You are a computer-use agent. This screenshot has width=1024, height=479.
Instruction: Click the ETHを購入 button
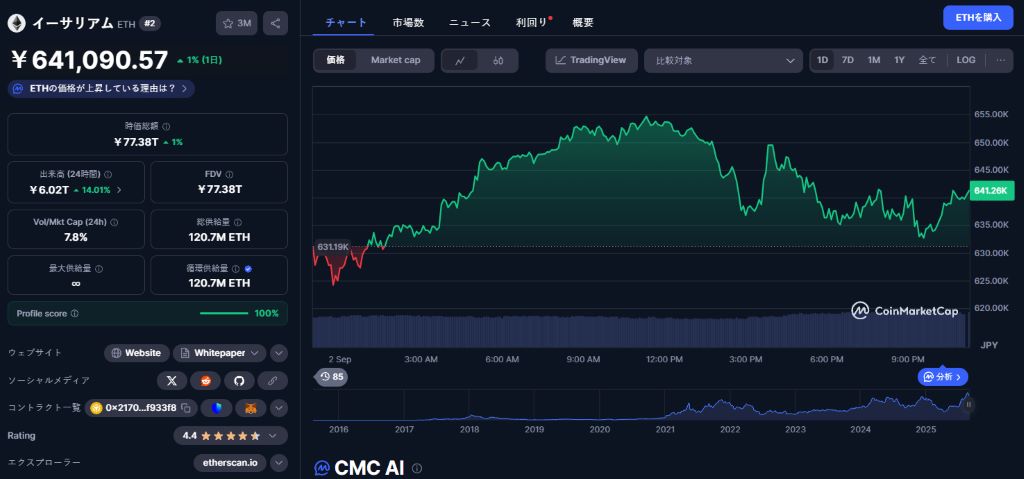(x=978, y=18)
